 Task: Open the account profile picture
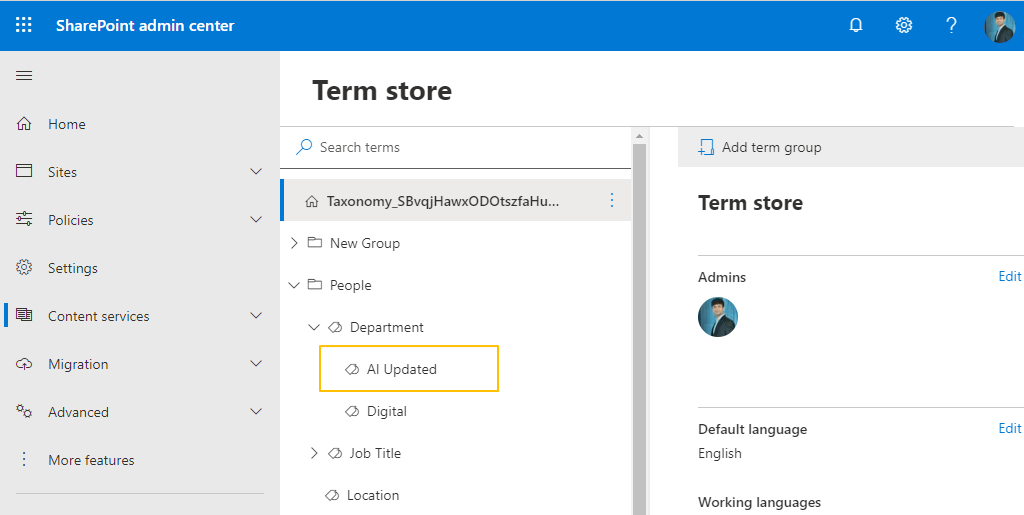(x=999, y=26)
